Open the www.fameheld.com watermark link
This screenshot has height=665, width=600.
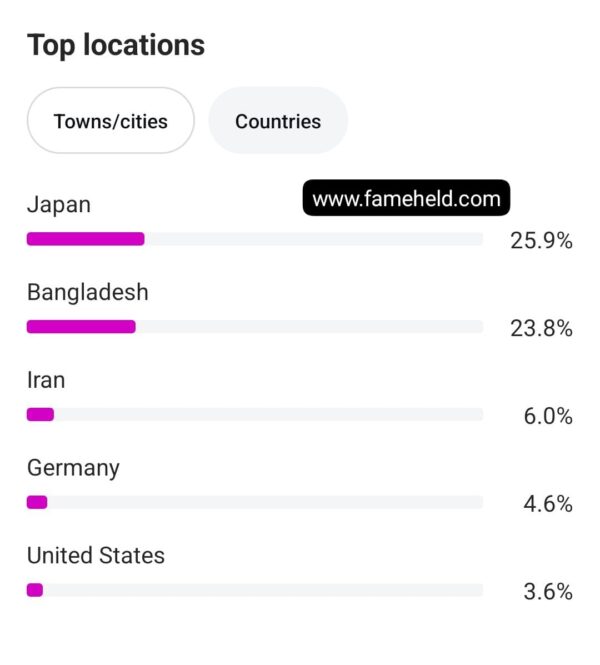(x=406, y=198)
